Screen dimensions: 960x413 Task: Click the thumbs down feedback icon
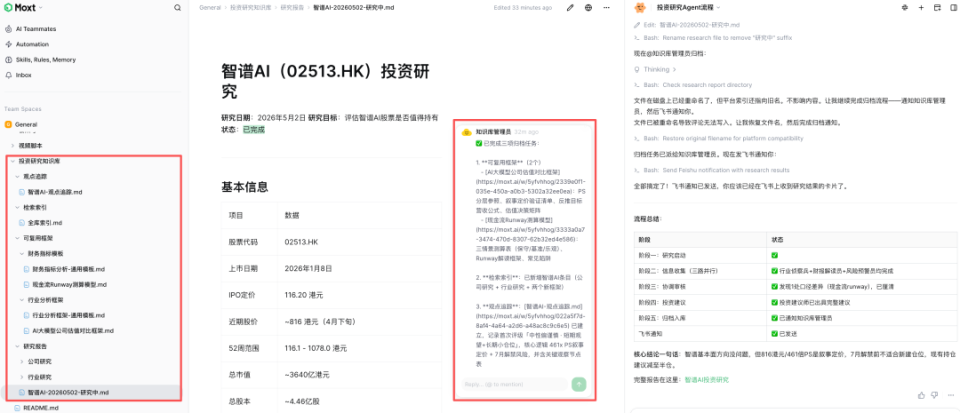(934, 395)
